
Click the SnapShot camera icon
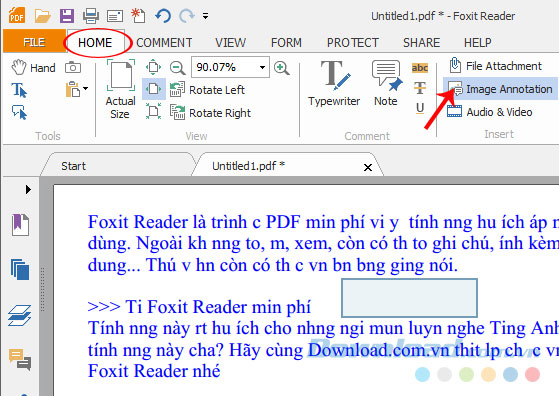[73, 67]
